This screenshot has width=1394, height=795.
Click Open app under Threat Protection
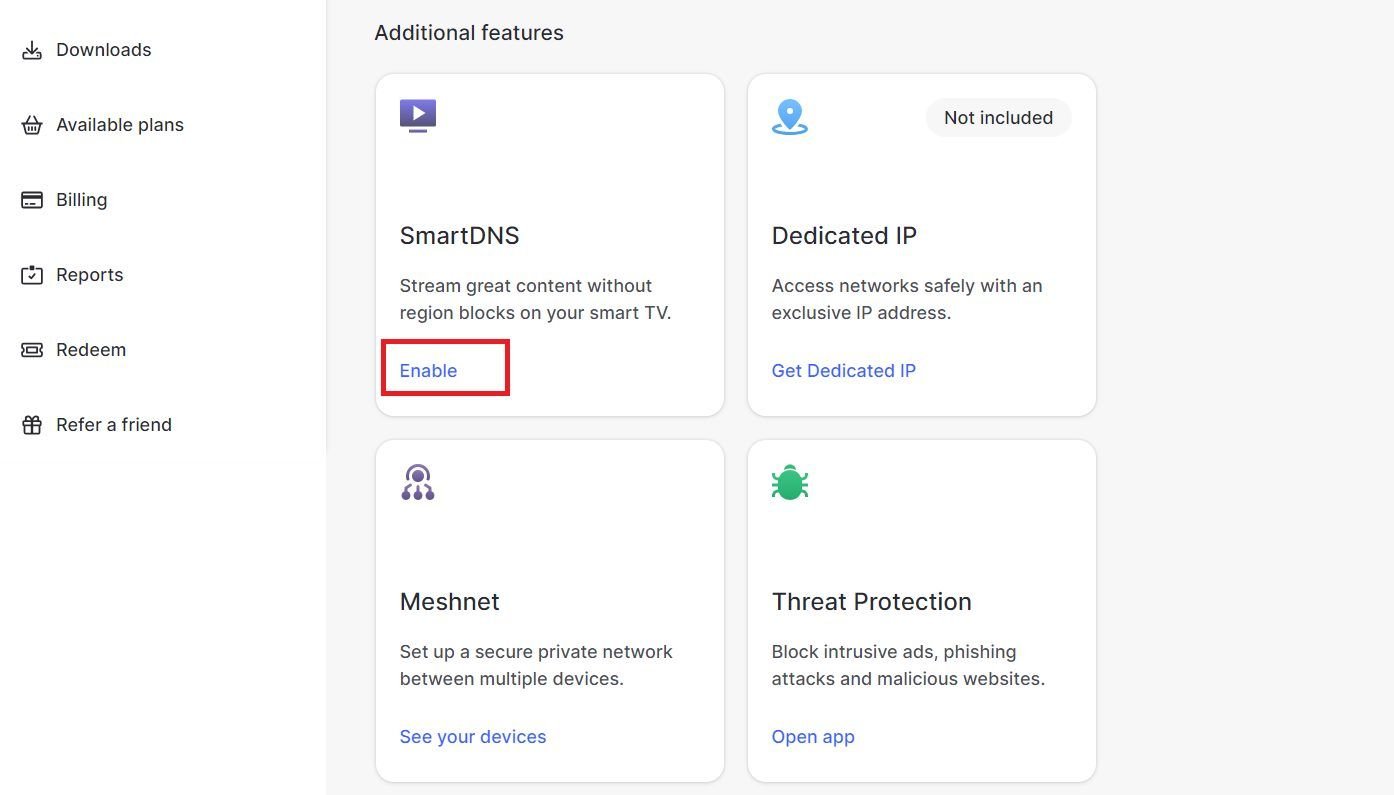pyautogui.click(x=813, y=737)
